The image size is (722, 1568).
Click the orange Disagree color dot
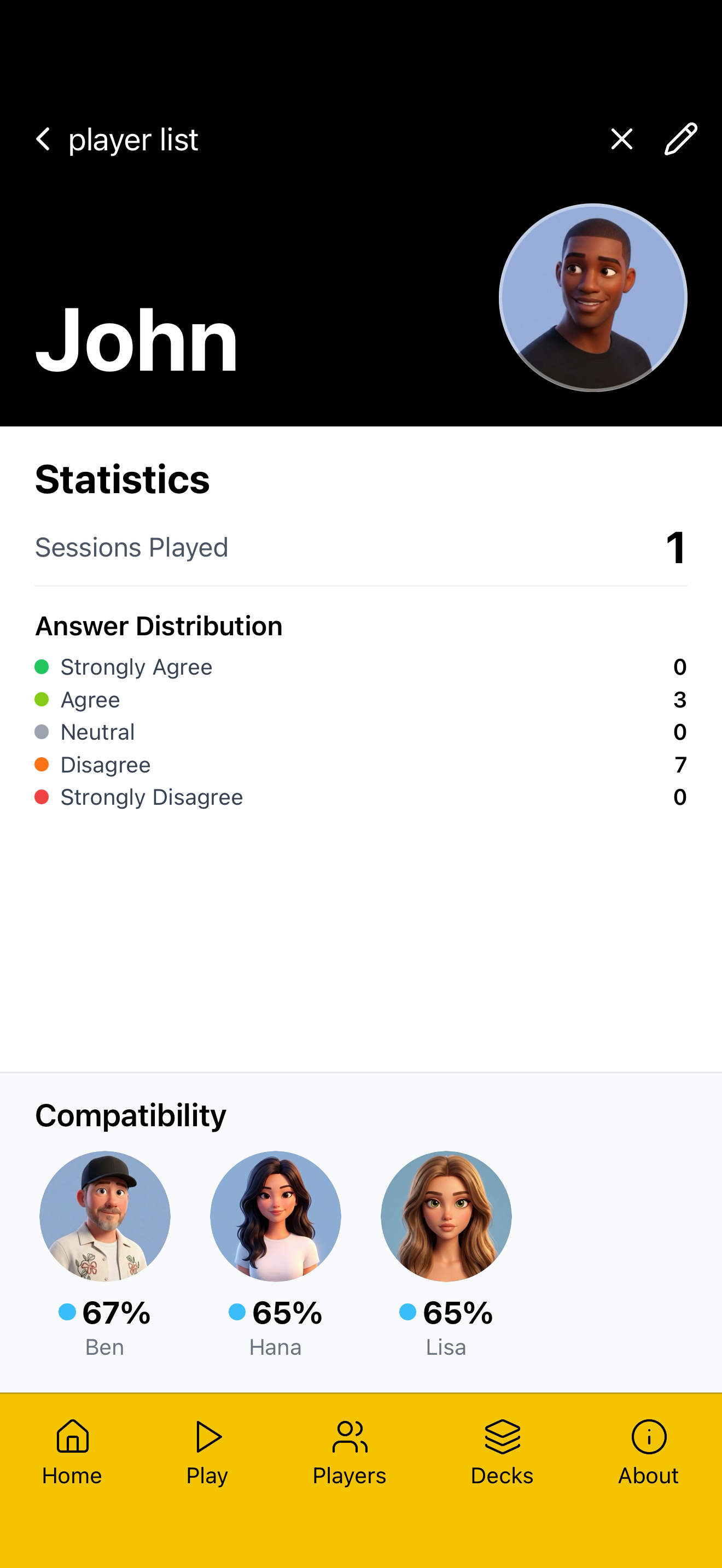(42, 764)
